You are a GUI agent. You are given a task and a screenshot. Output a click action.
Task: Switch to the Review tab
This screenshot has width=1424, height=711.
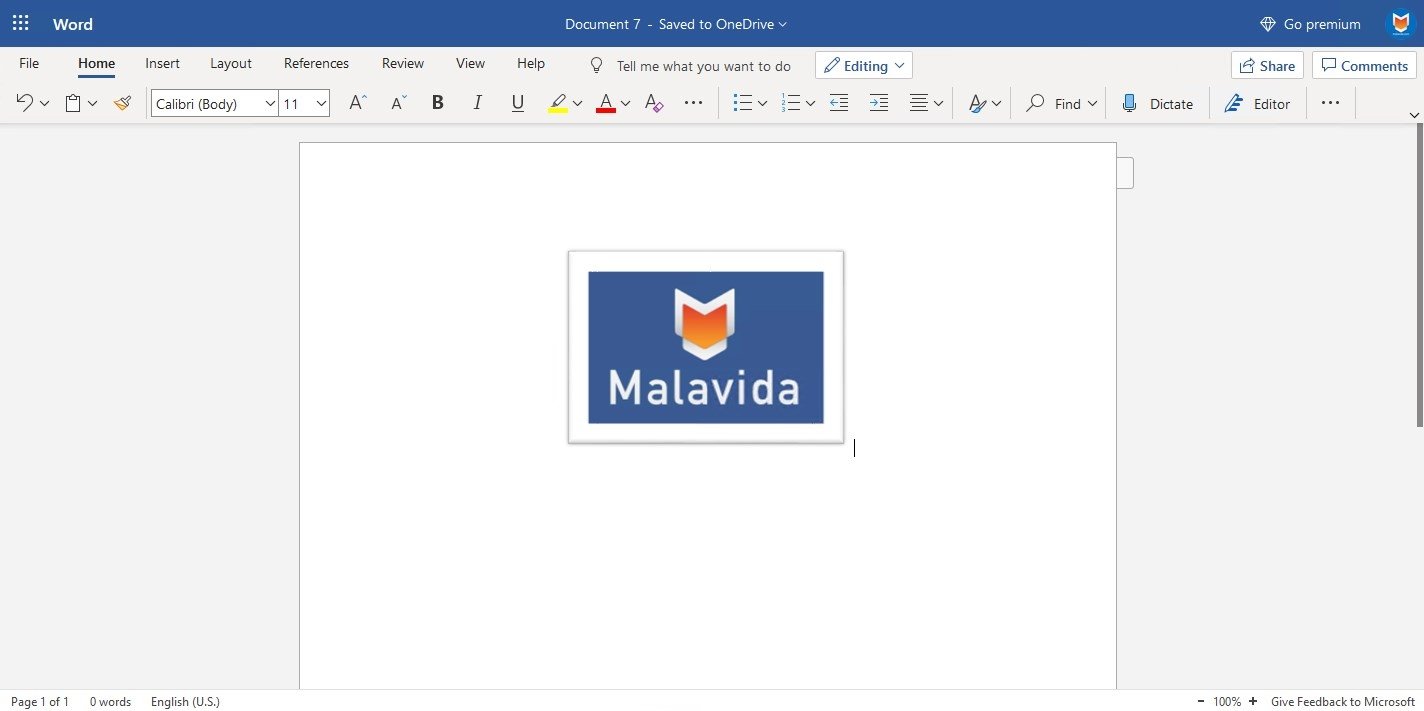coord(403,63)
